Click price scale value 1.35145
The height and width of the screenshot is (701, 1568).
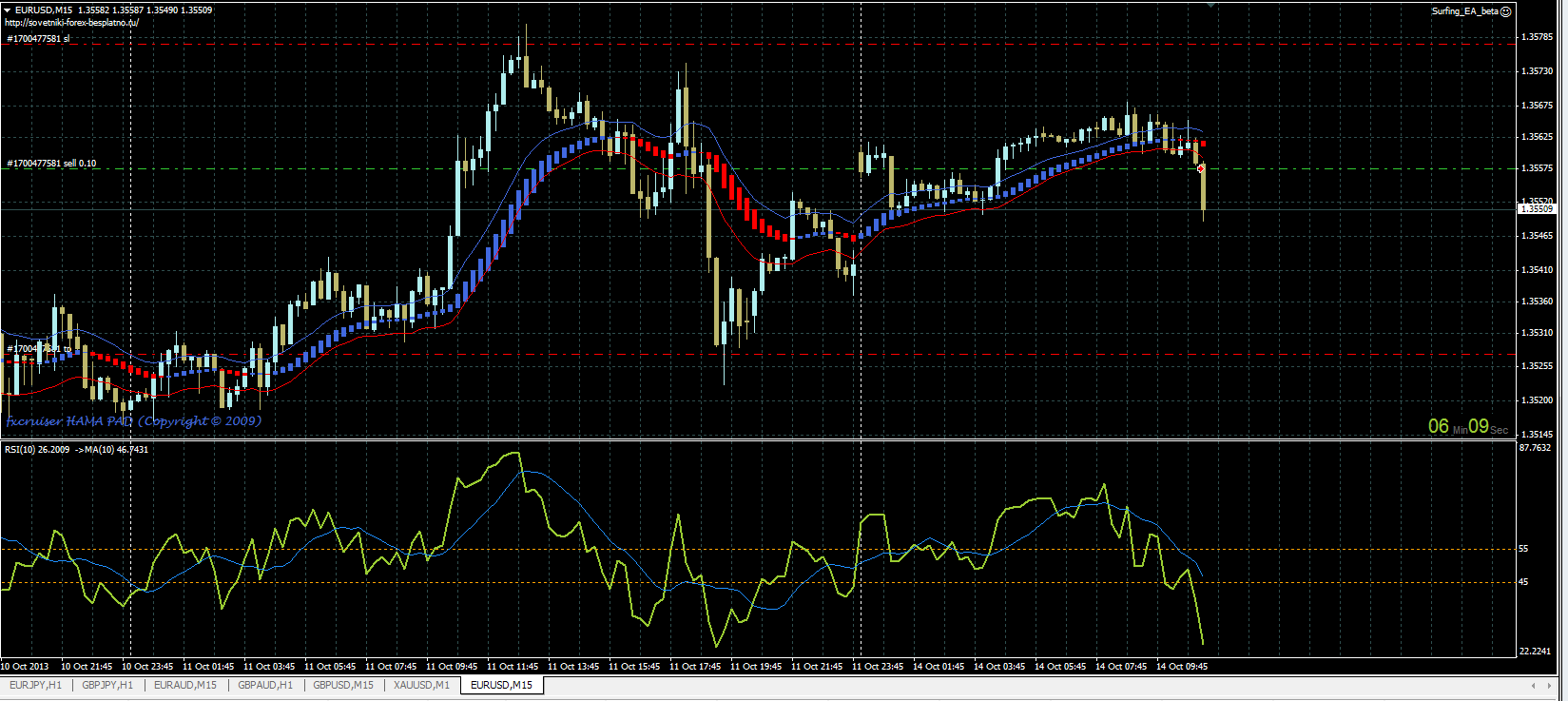tap(1538, 435)
